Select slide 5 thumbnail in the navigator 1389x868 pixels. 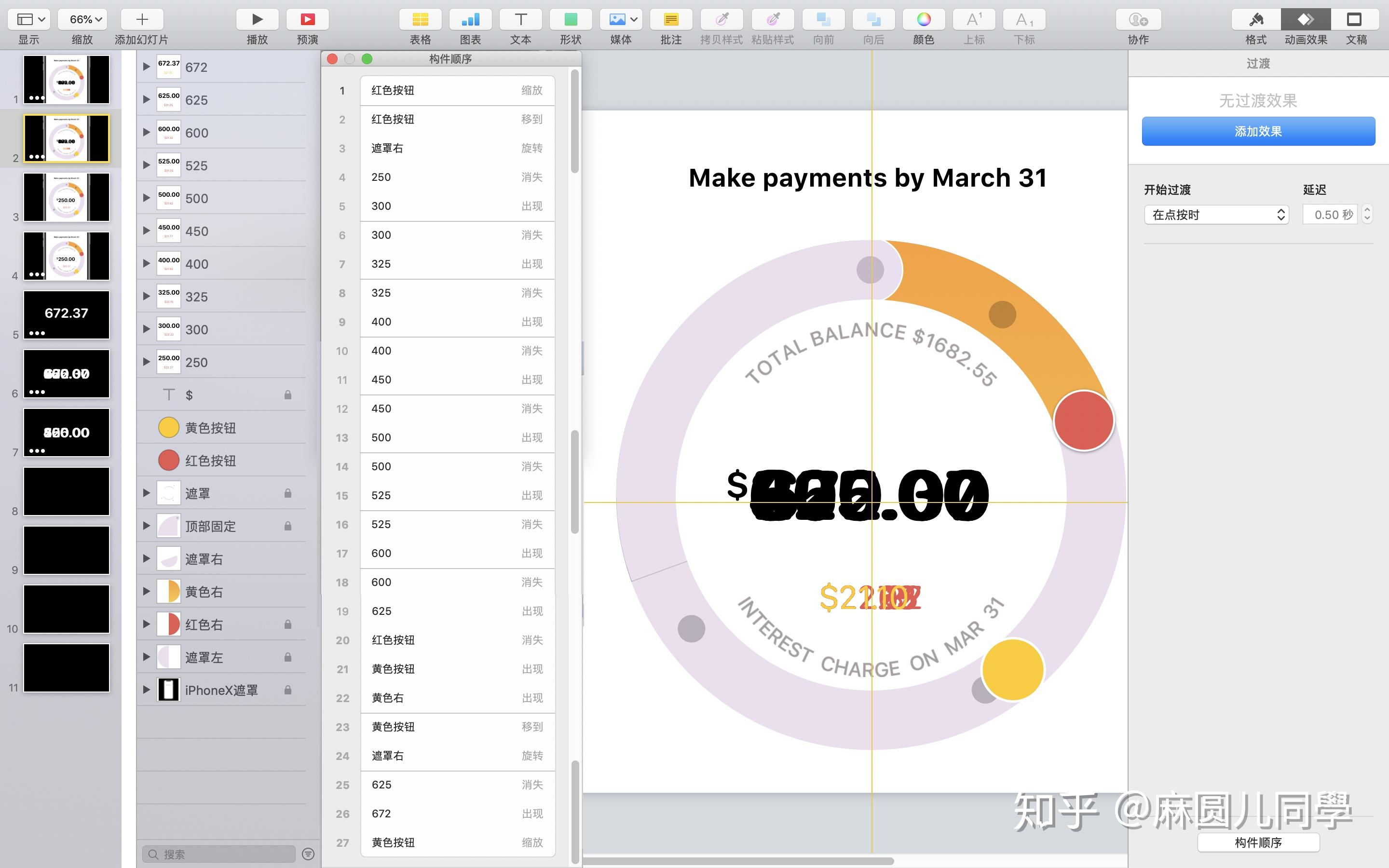pos(67,314)
